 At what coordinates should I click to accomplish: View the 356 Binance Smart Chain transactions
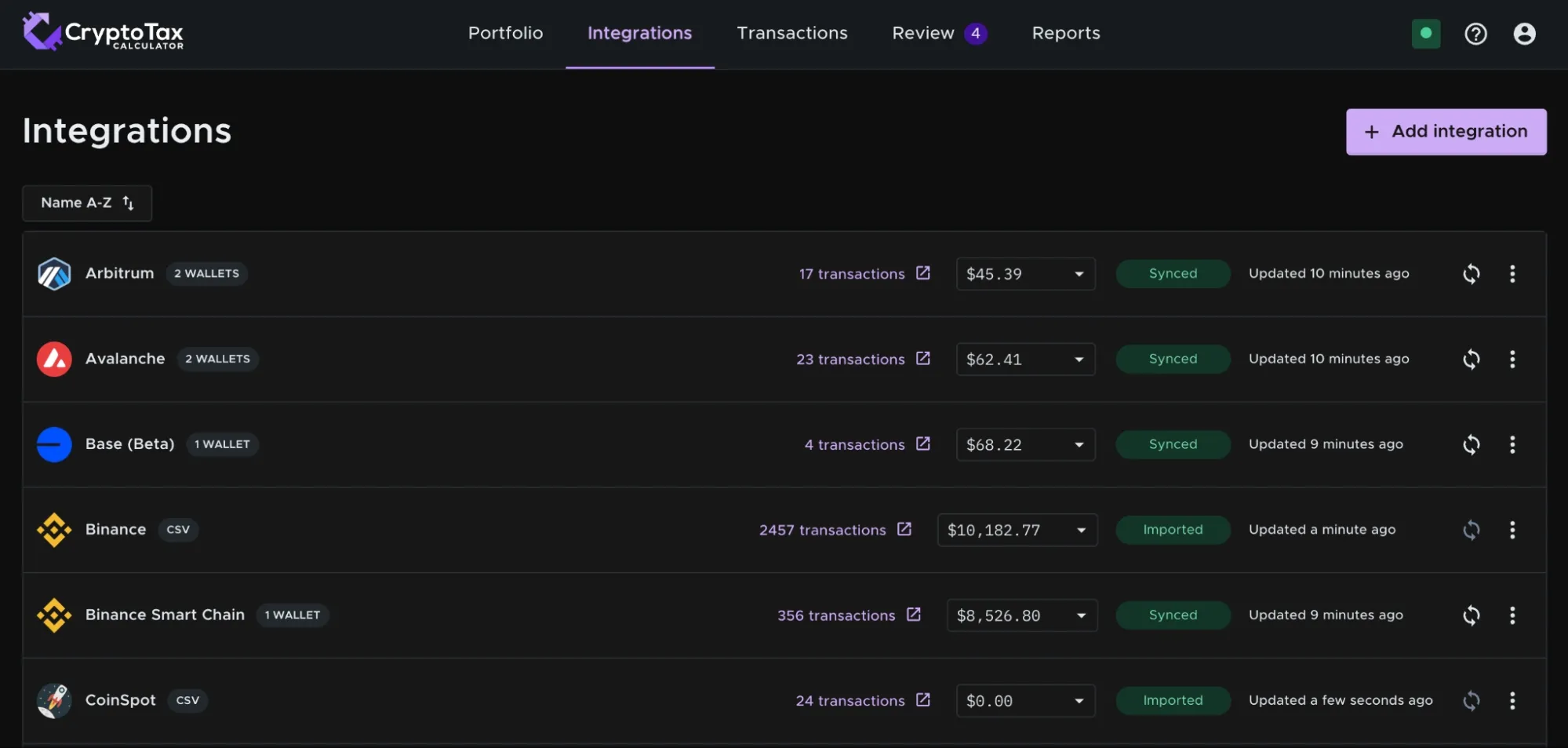836,615
